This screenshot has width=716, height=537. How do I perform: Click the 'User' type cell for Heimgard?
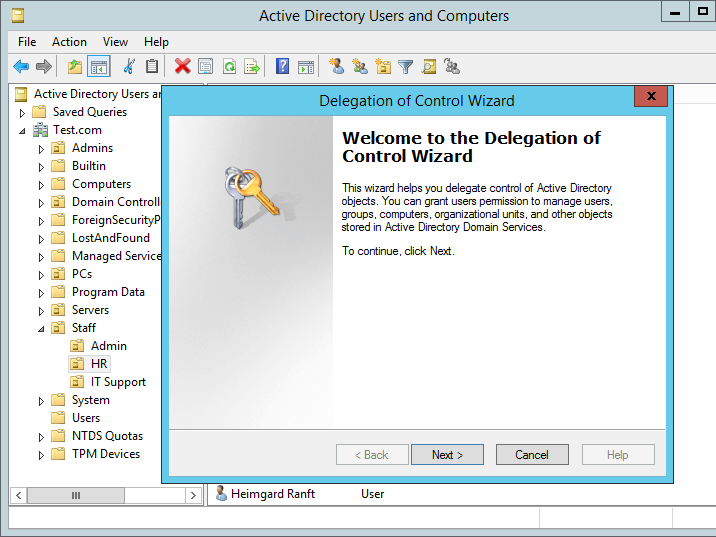[x=372, y=494]
